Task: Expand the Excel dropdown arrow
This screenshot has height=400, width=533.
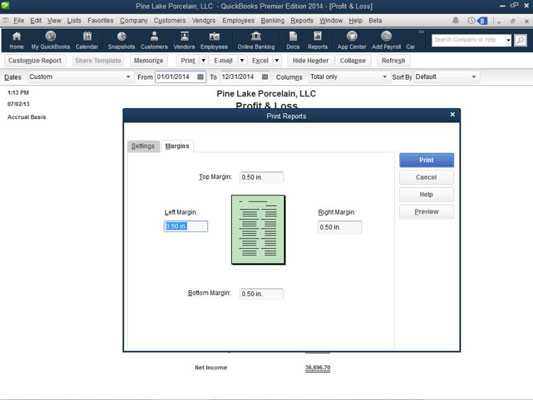Action: (277, 60)
